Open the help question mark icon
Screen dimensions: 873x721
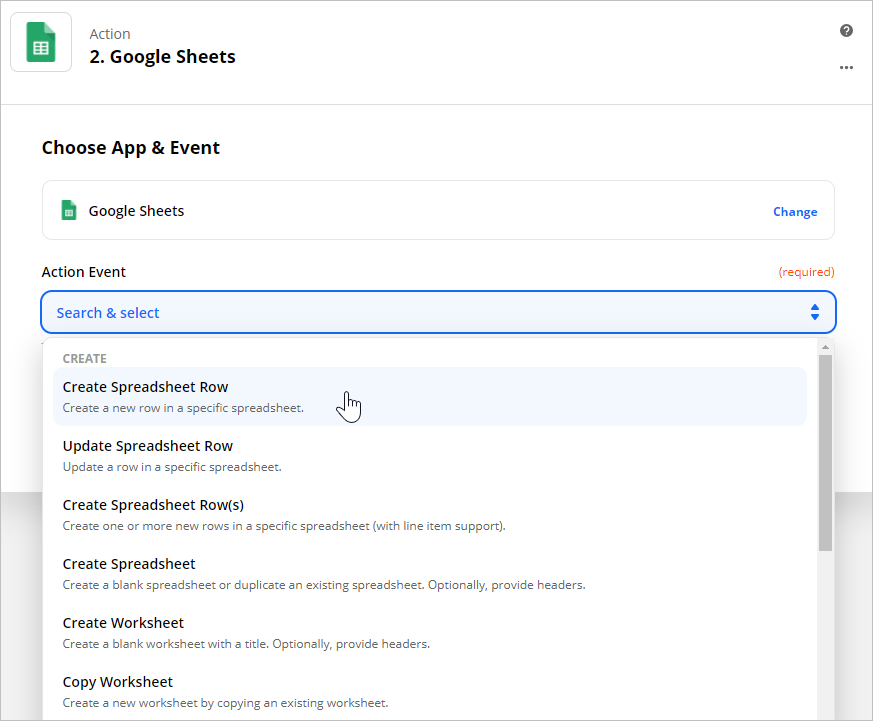coord(846,31)
